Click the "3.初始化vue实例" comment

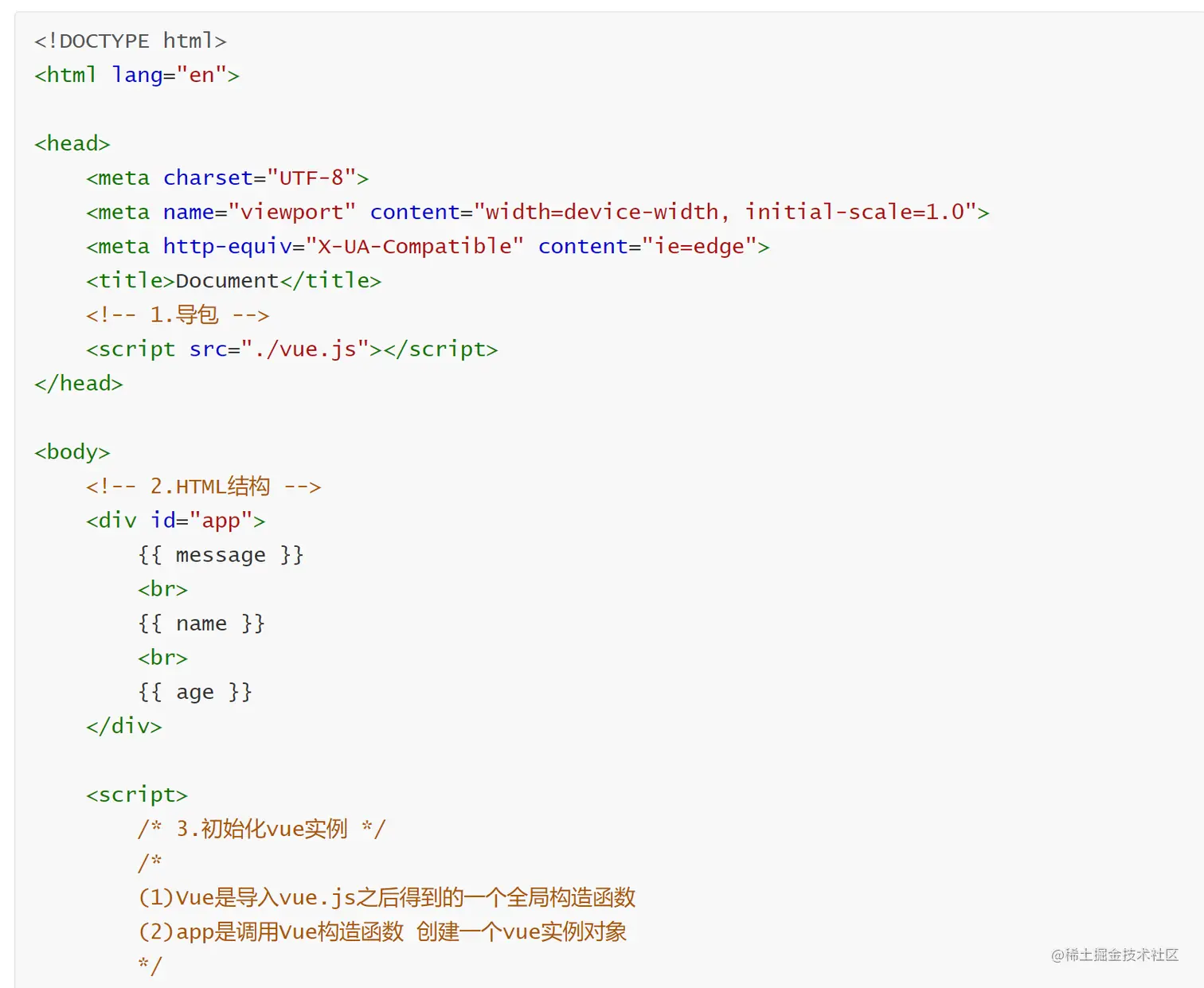coord(261,828)
